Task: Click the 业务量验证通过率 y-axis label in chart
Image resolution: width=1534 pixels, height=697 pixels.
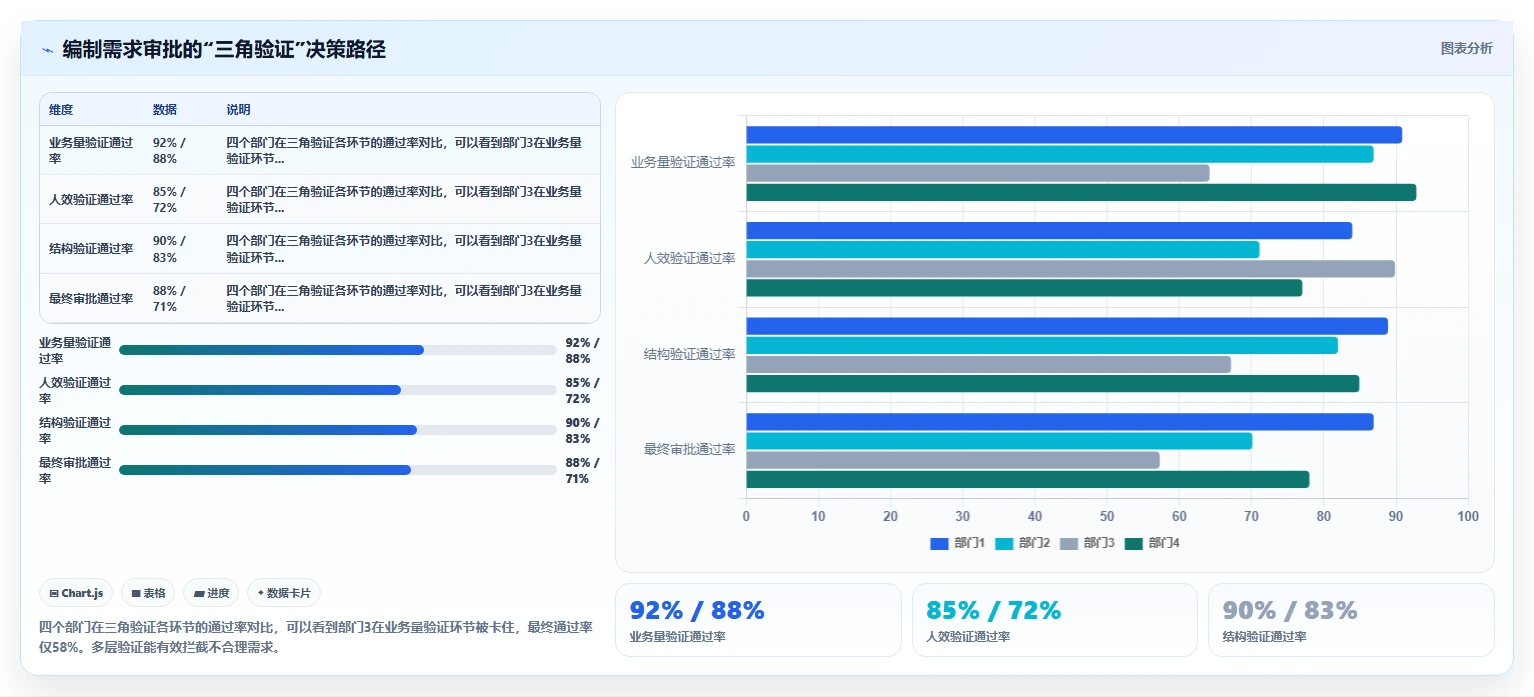Action: coord(683,163)
